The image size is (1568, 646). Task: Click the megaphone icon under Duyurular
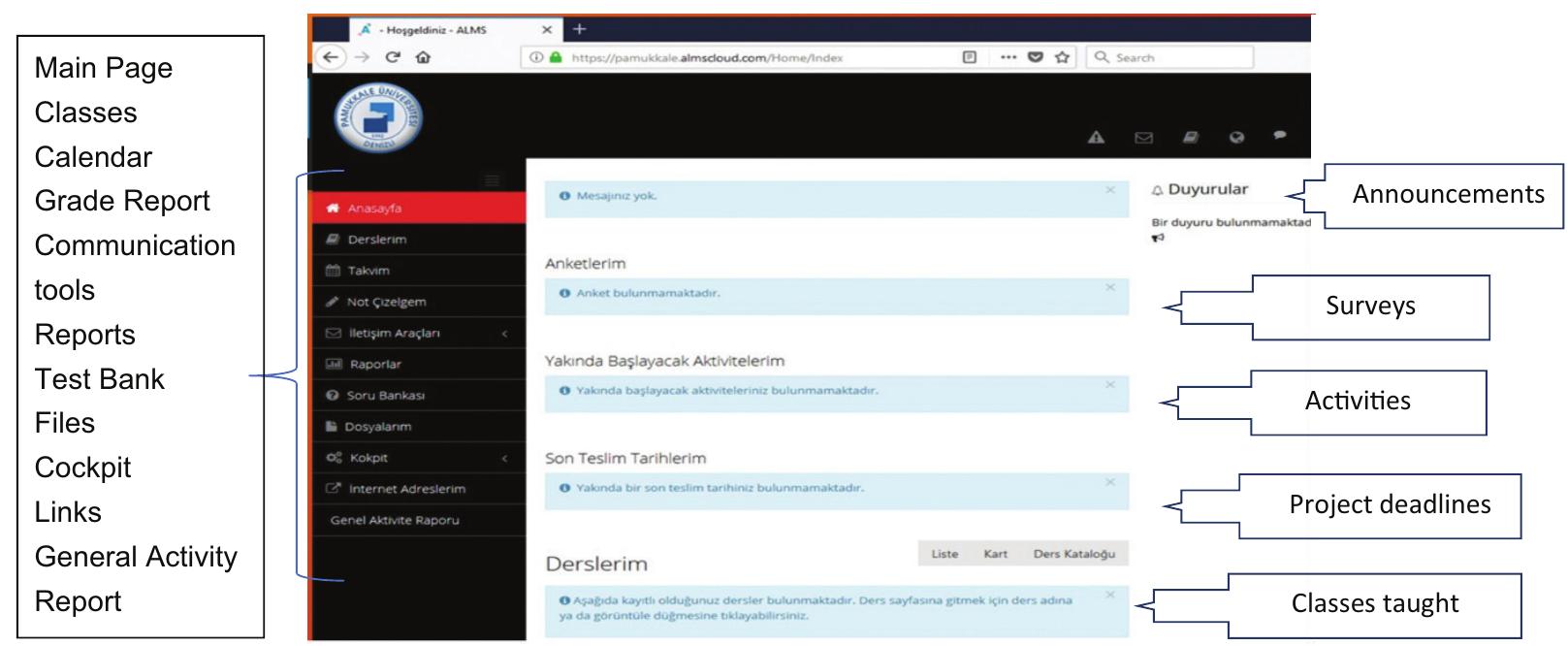pos(1158,238)
